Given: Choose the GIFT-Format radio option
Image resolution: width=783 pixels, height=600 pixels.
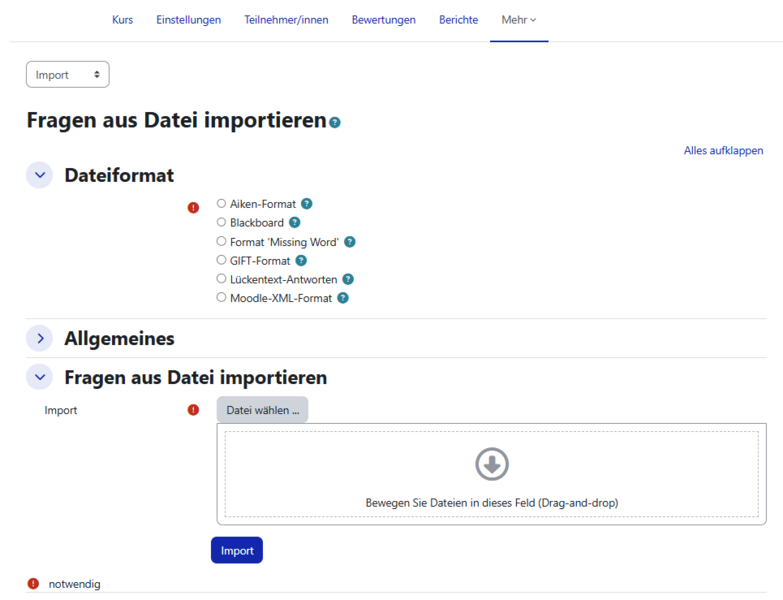Looking at the screenshot, I should pos(222,261).
